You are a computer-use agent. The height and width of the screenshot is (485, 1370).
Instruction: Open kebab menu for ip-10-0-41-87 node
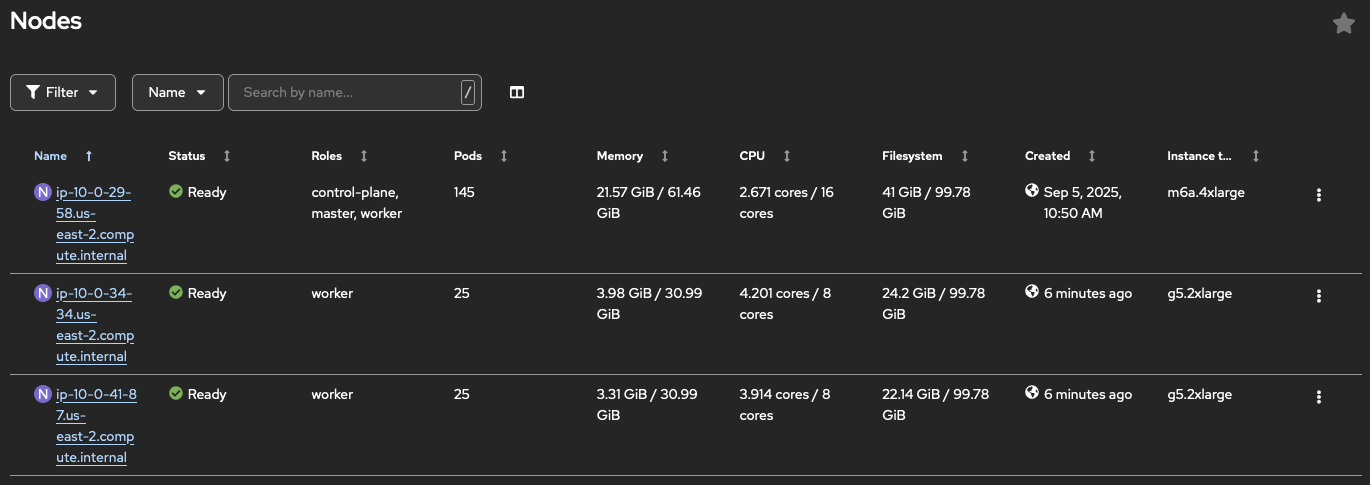coord(1318,397)
